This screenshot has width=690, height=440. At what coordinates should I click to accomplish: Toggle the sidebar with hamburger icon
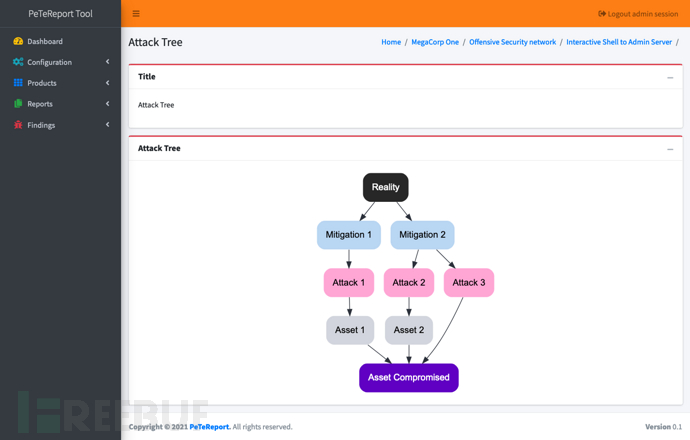(x=136, y=14)
